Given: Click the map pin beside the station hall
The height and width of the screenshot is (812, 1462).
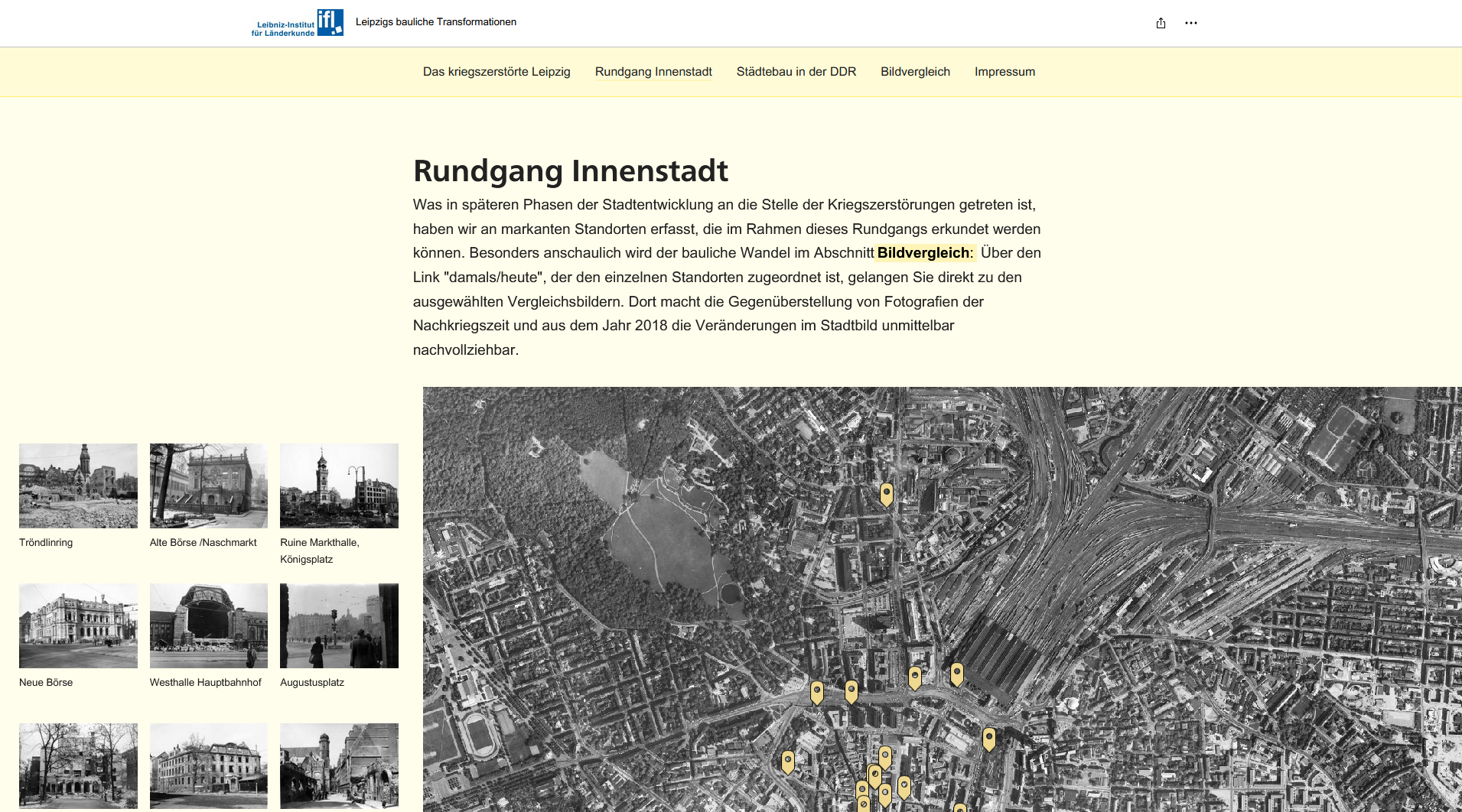Looking at the screenshot, I should click(x=956, y=673).
